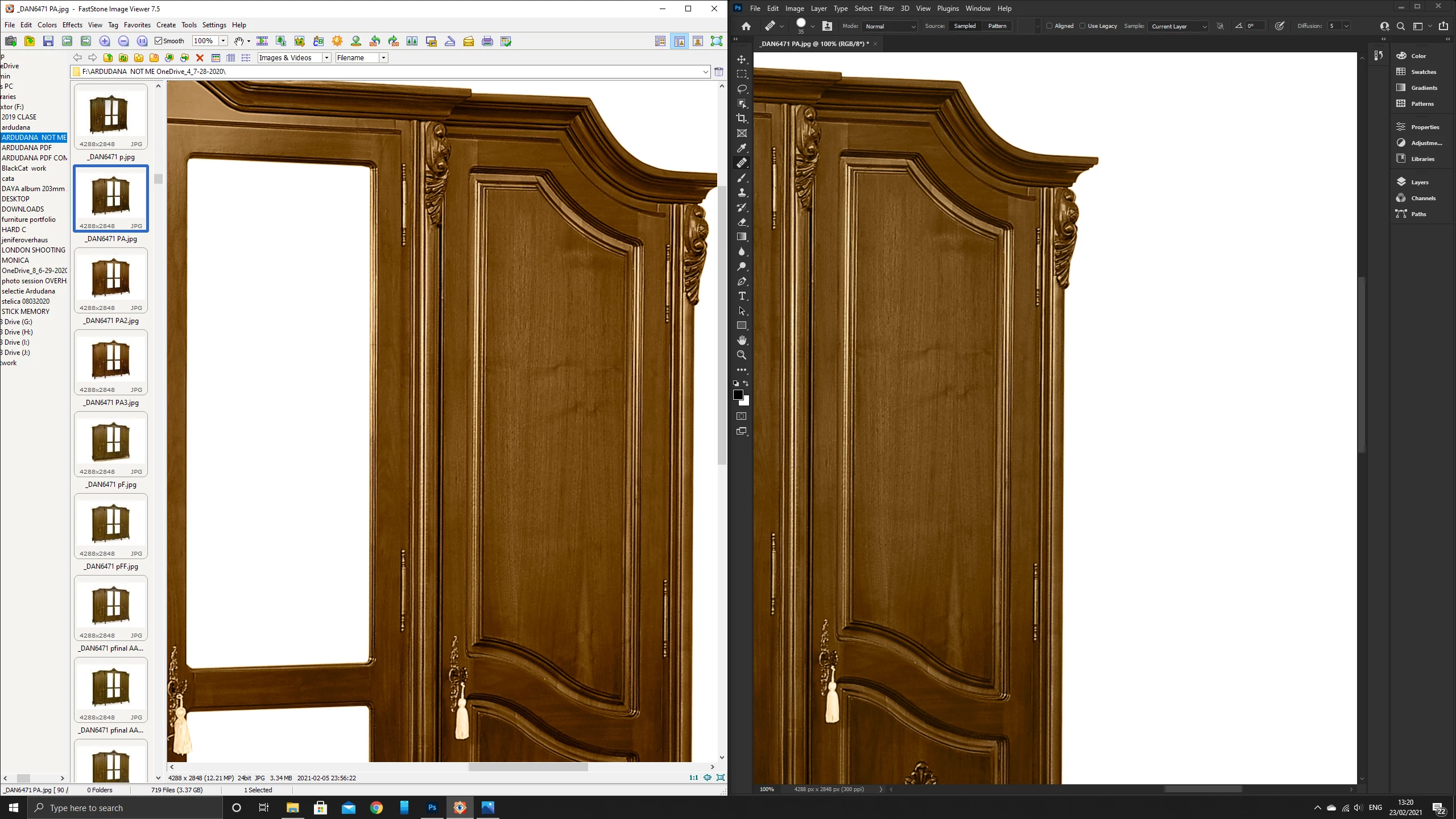Image resolution: width=1456 pixels, height=819 pixels.
Task: Choose the Horizontal Type tool
Action: [x=742, y=296]
